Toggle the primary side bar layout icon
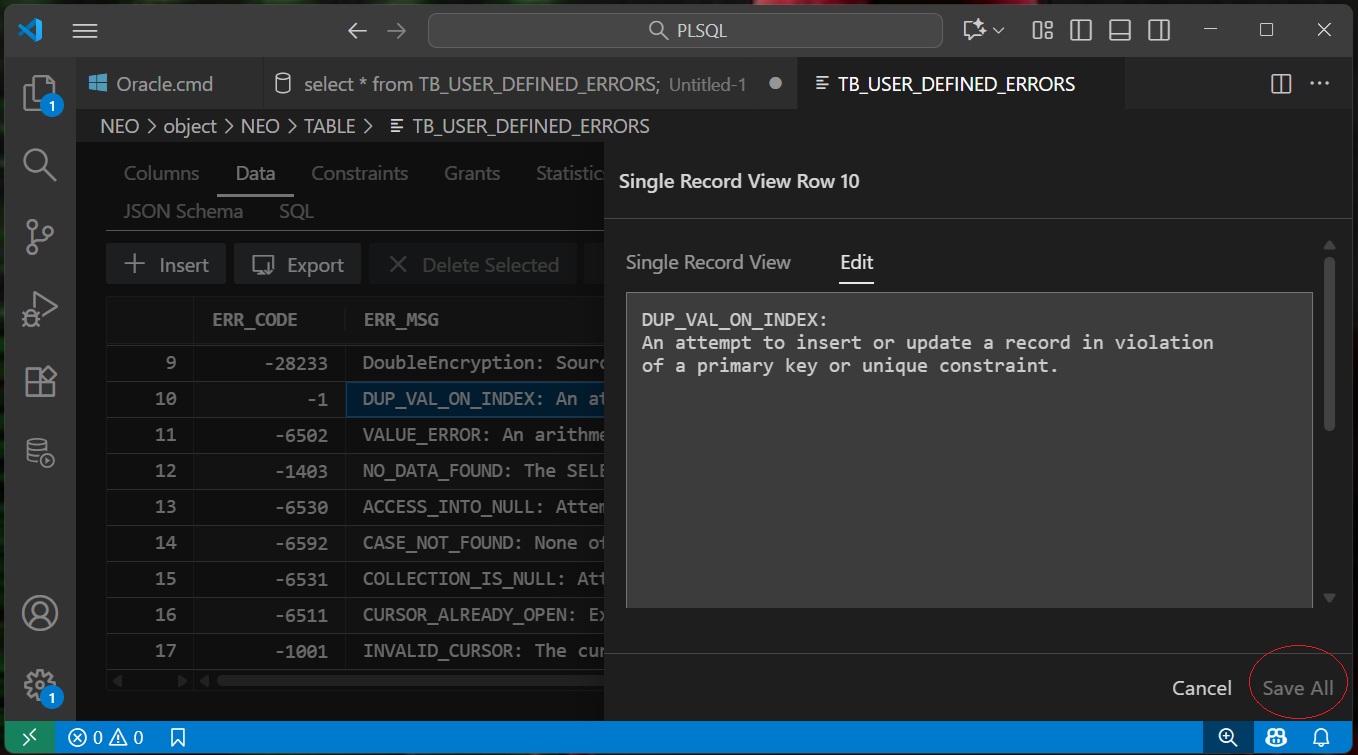This screenshot has height=755, width=1358. pyautogui.click(x=1081, y=30)
